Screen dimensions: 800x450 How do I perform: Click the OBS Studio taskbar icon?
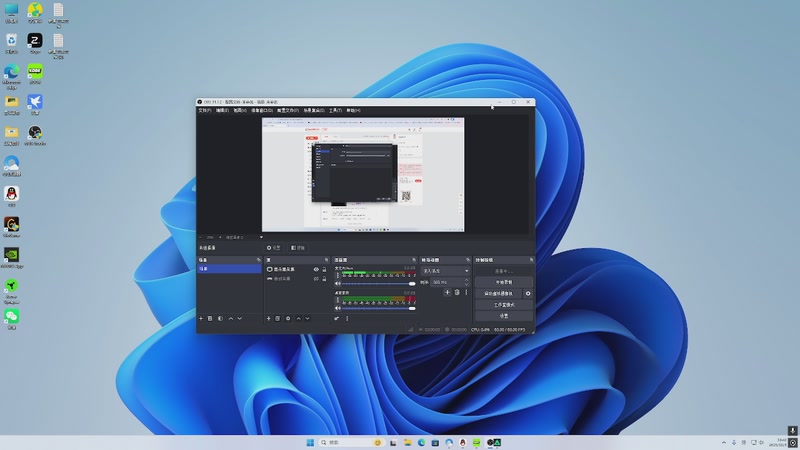[490, 442]
